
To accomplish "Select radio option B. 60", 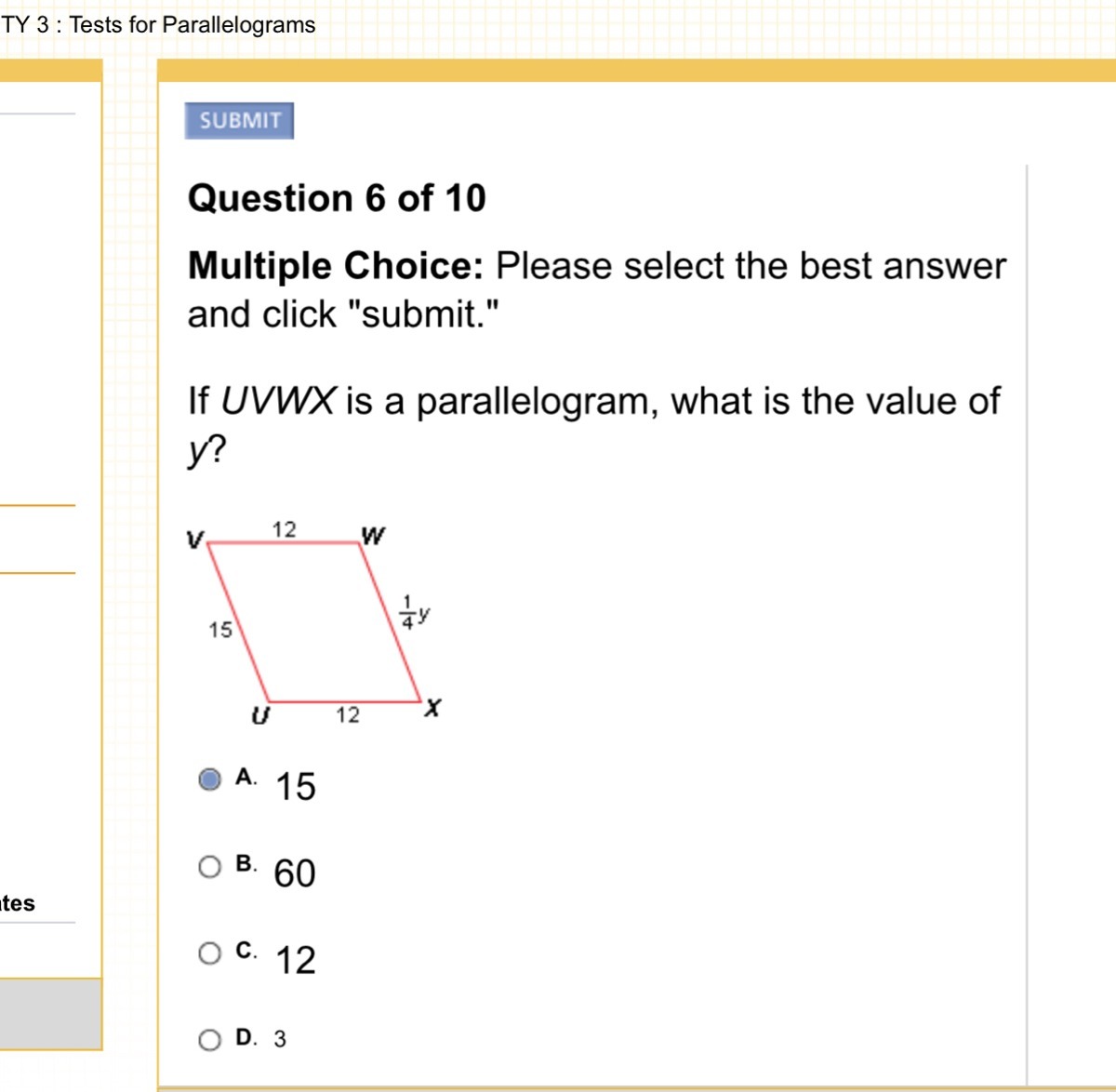I will (210, 867).
